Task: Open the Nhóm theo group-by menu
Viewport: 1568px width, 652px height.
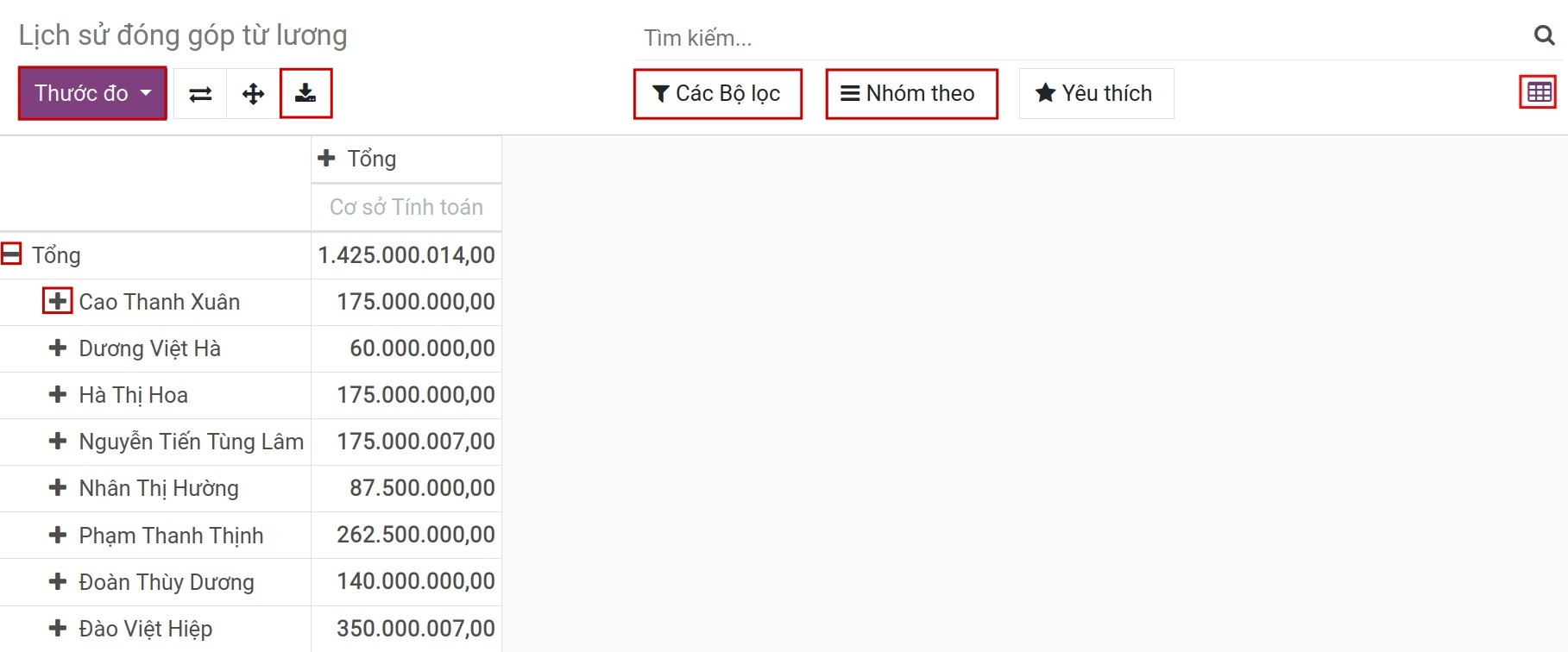Action: 910,94
